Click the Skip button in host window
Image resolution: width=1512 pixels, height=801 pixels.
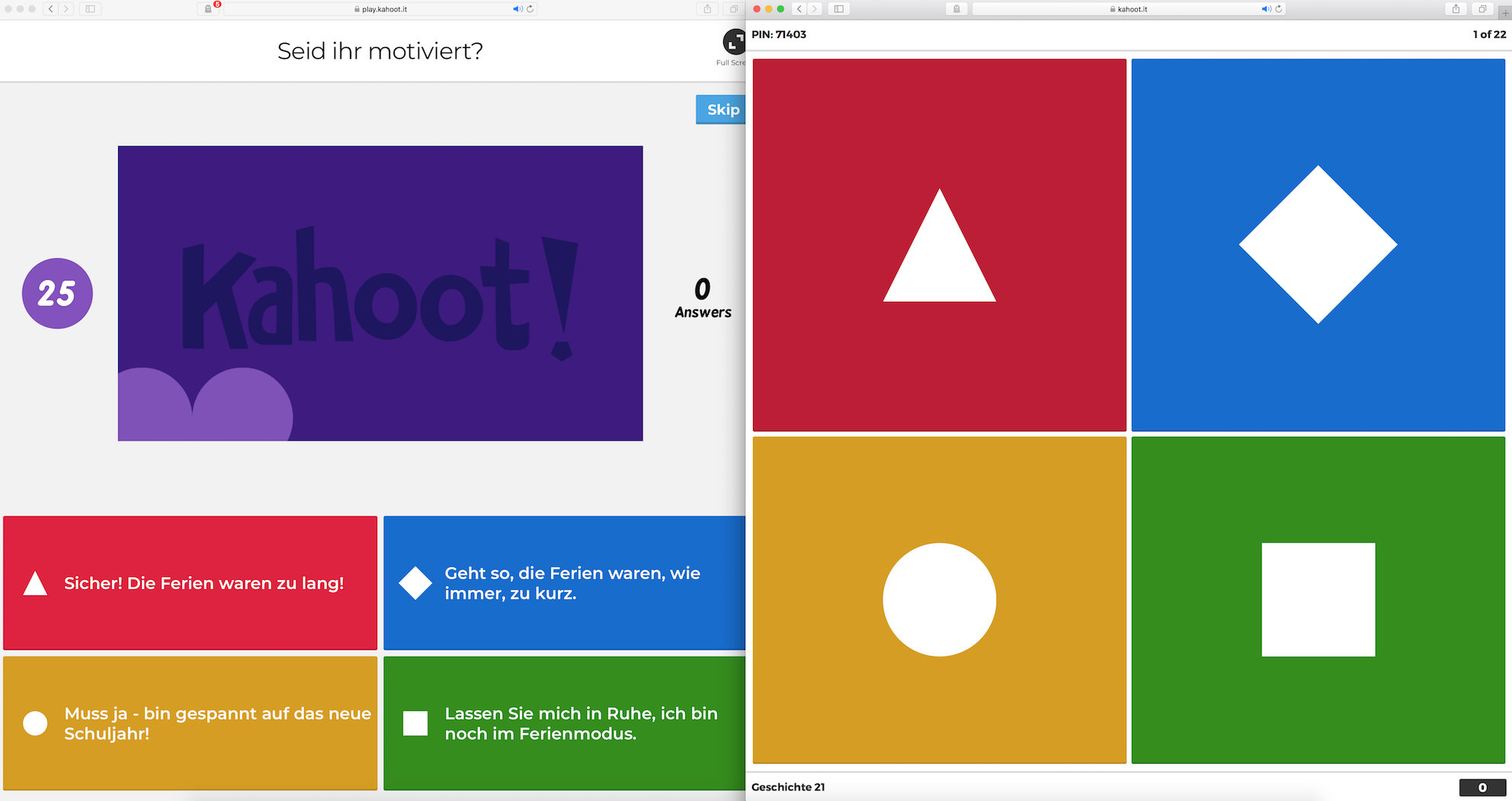click(x=721, y=110)
